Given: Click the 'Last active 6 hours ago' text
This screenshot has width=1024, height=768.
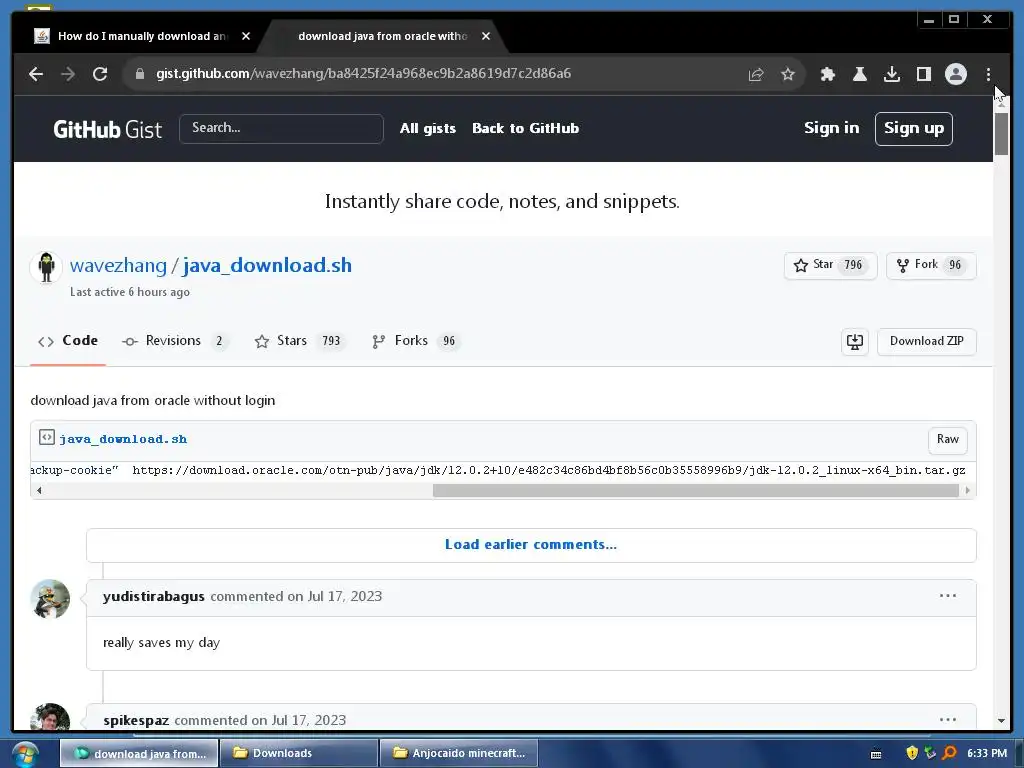Looking at the screenshot, I should click(130, 292).
